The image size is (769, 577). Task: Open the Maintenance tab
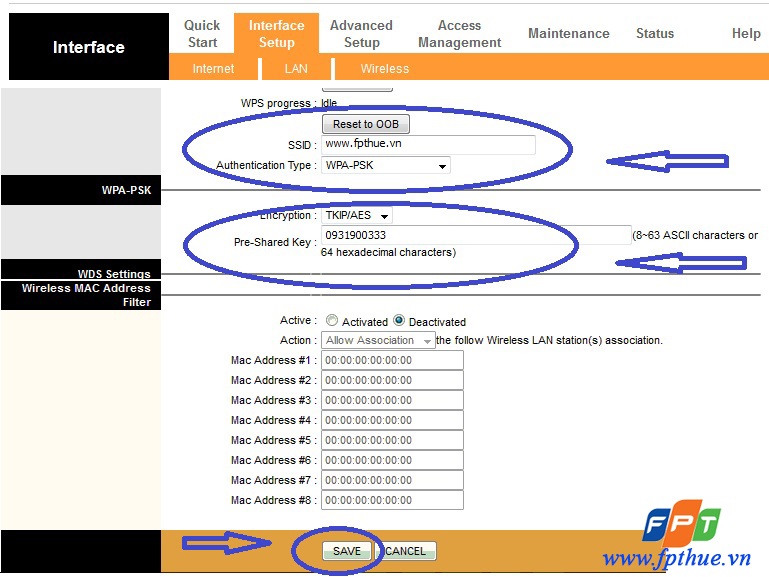568,33
